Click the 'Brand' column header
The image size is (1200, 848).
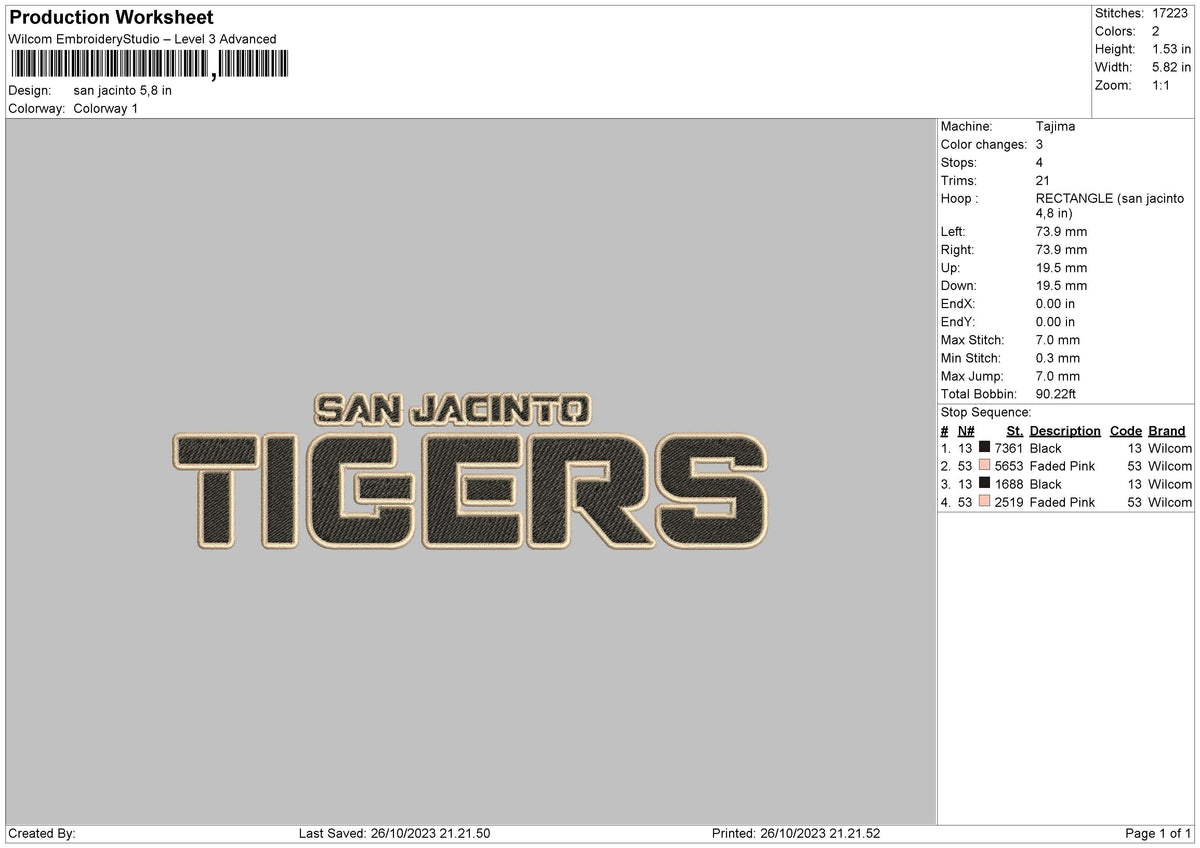tap(1167, 431)
